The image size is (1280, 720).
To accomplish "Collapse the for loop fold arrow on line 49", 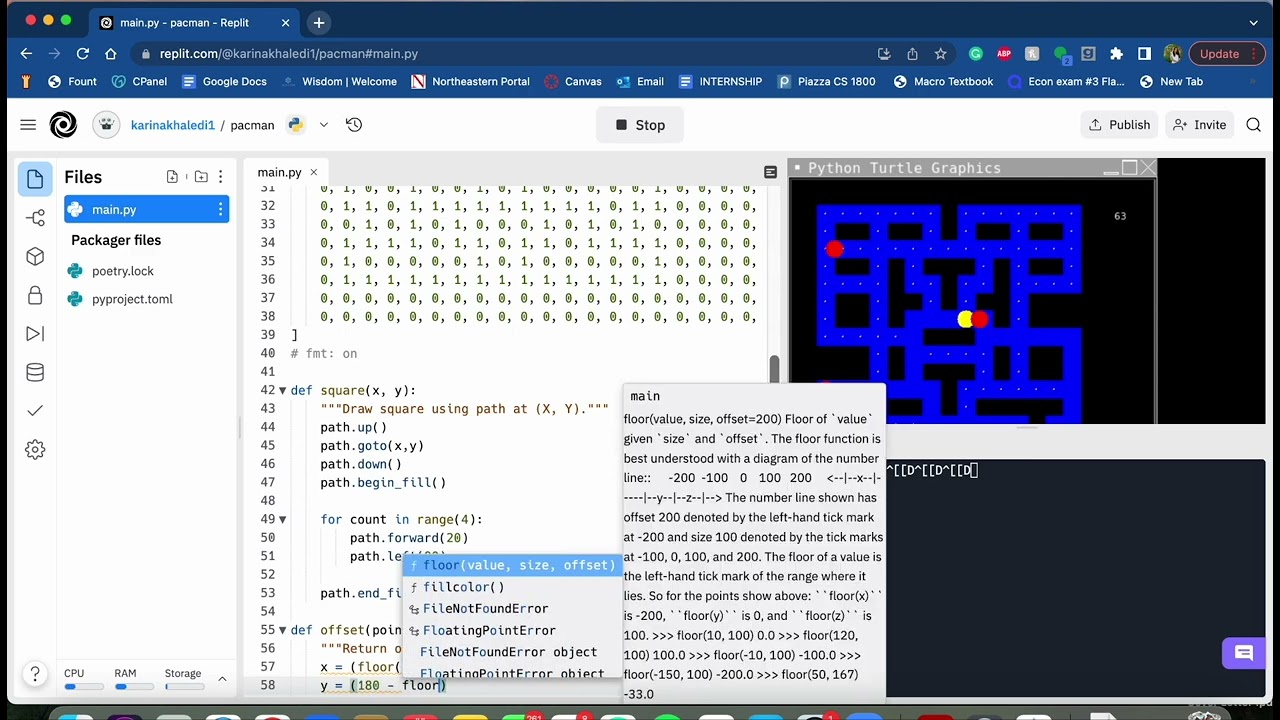I will pos(283,520).
